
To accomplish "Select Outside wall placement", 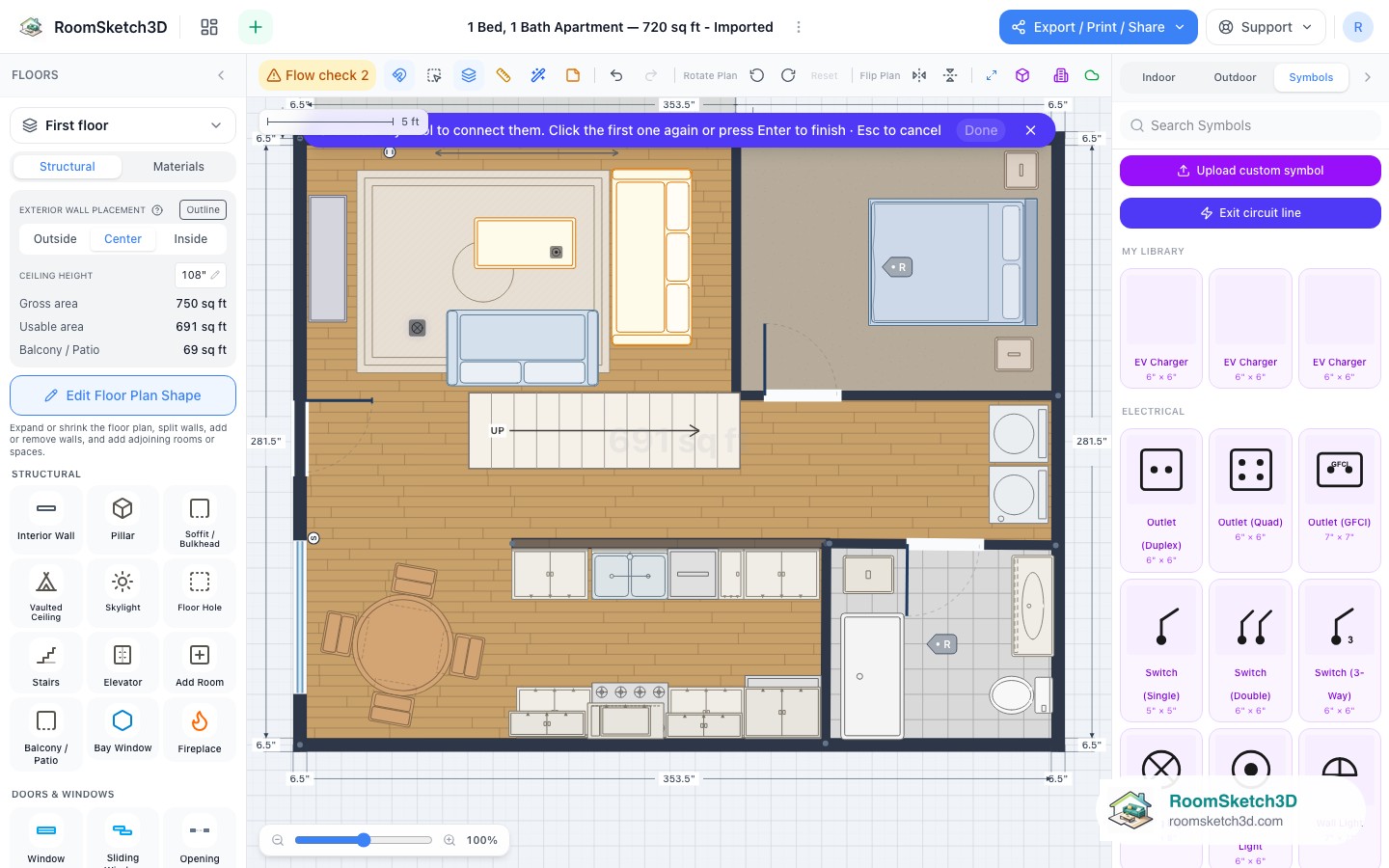I will coord(55,239).
